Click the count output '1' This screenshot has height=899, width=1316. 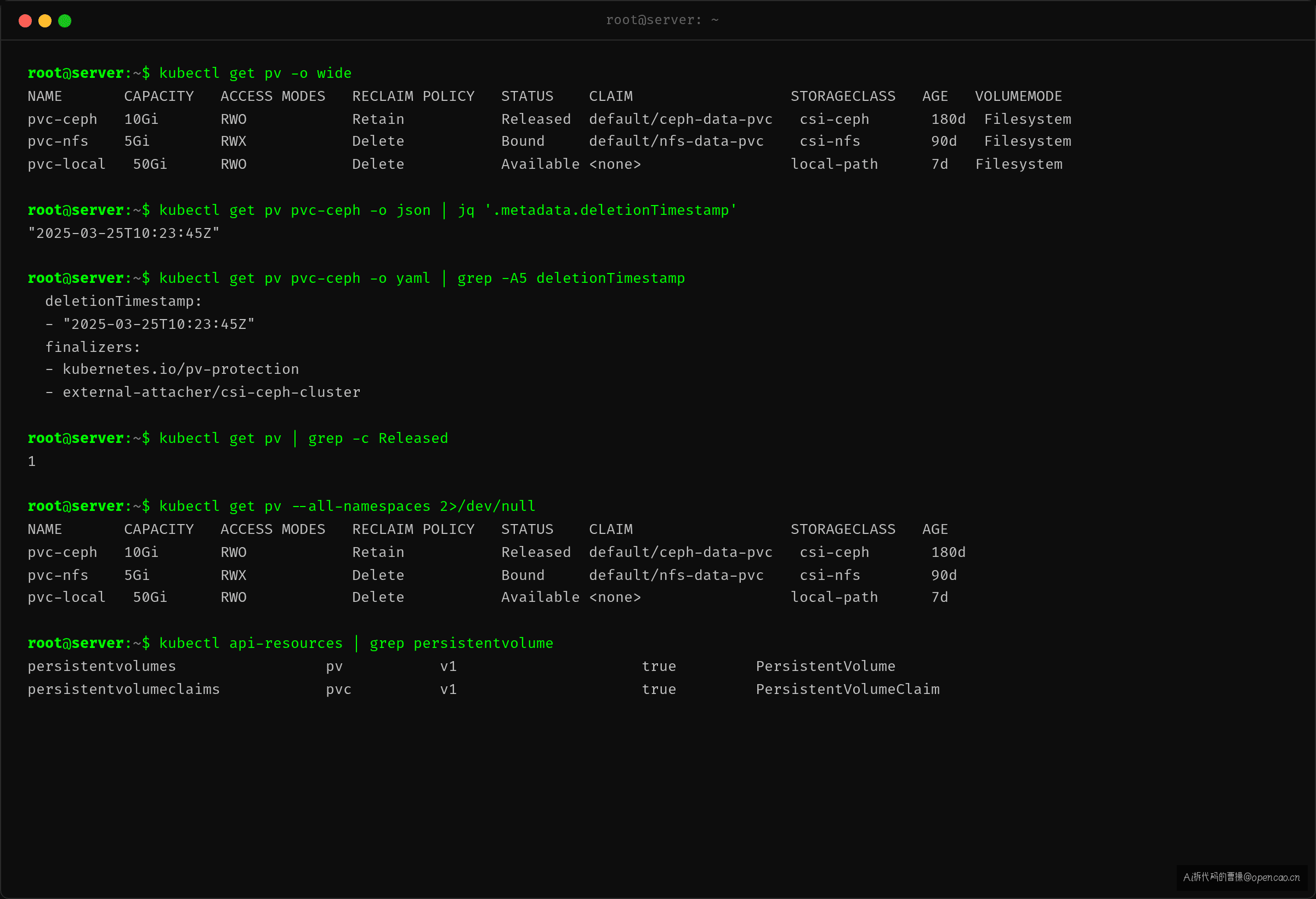click(32, 462)
